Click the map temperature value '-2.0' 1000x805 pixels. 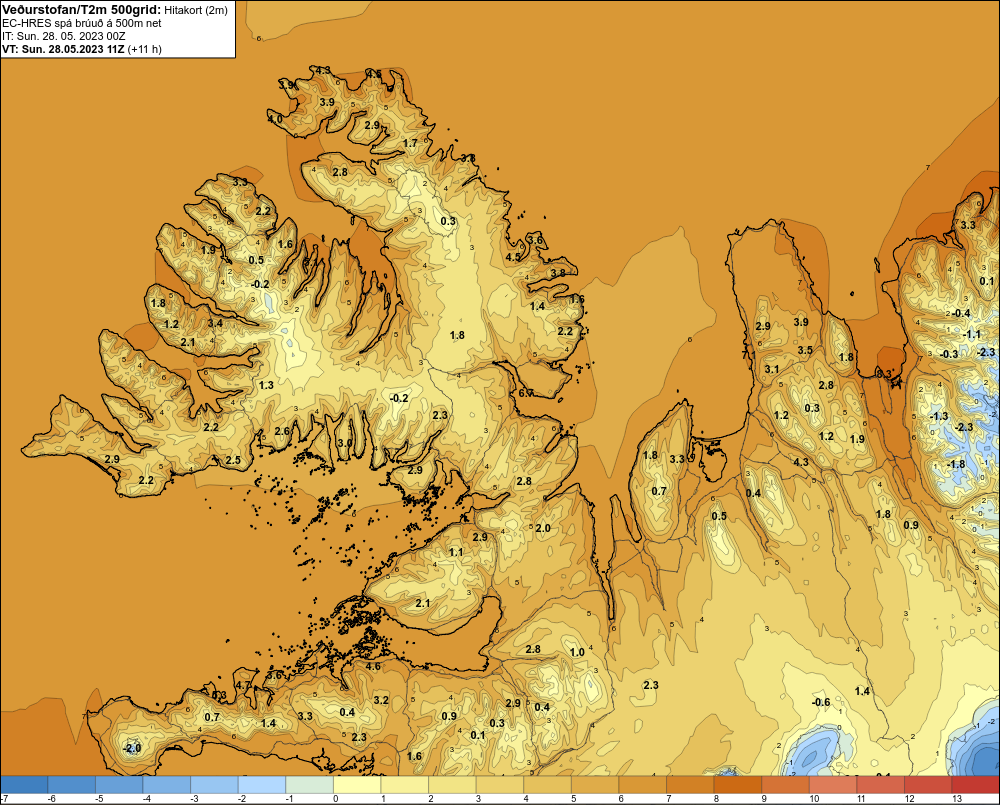[131, 748]
